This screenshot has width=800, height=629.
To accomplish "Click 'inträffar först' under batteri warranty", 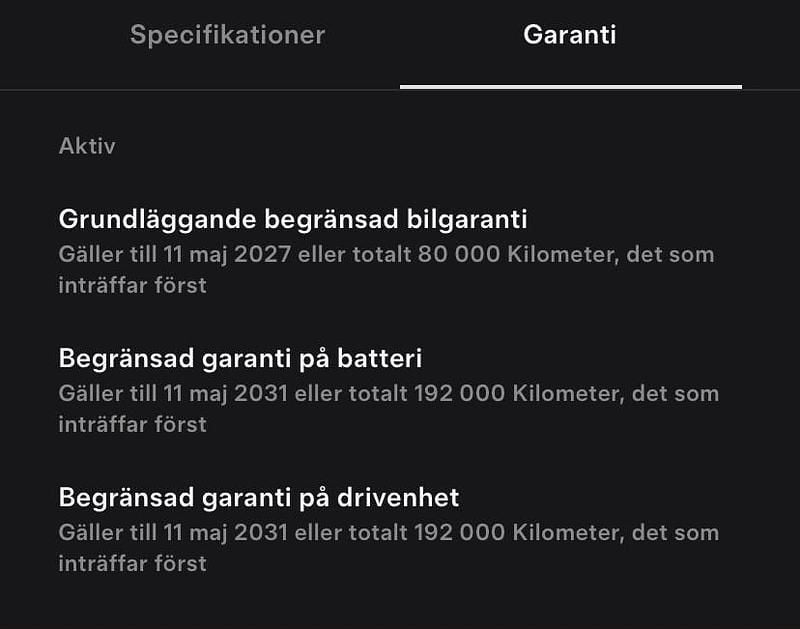I will (132, 424).
